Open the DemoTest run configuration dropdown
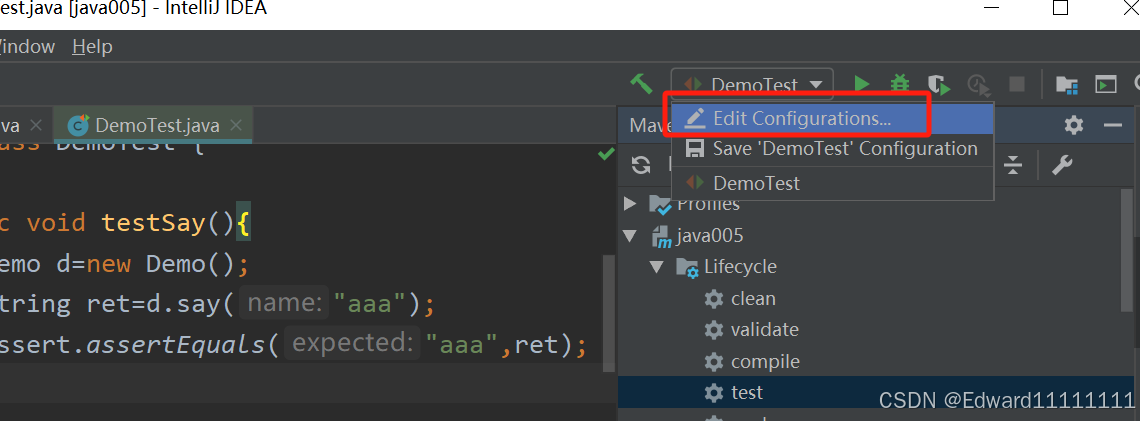This screenshot has width=1140, height=421. point(752,84)
